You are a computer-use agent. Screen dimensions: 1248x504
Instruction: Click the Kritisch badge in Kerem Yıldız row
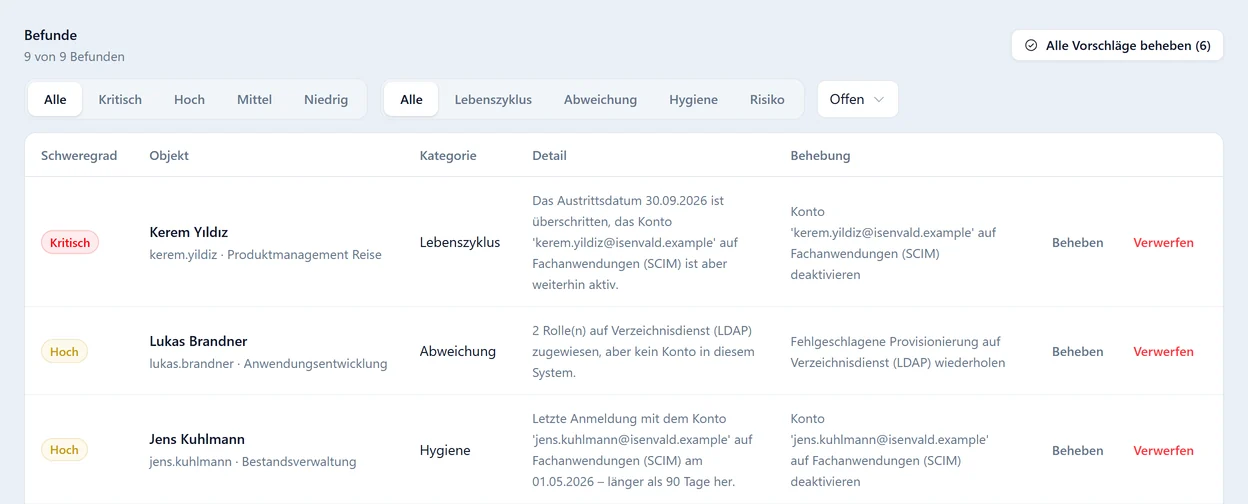tap(70, 242)
